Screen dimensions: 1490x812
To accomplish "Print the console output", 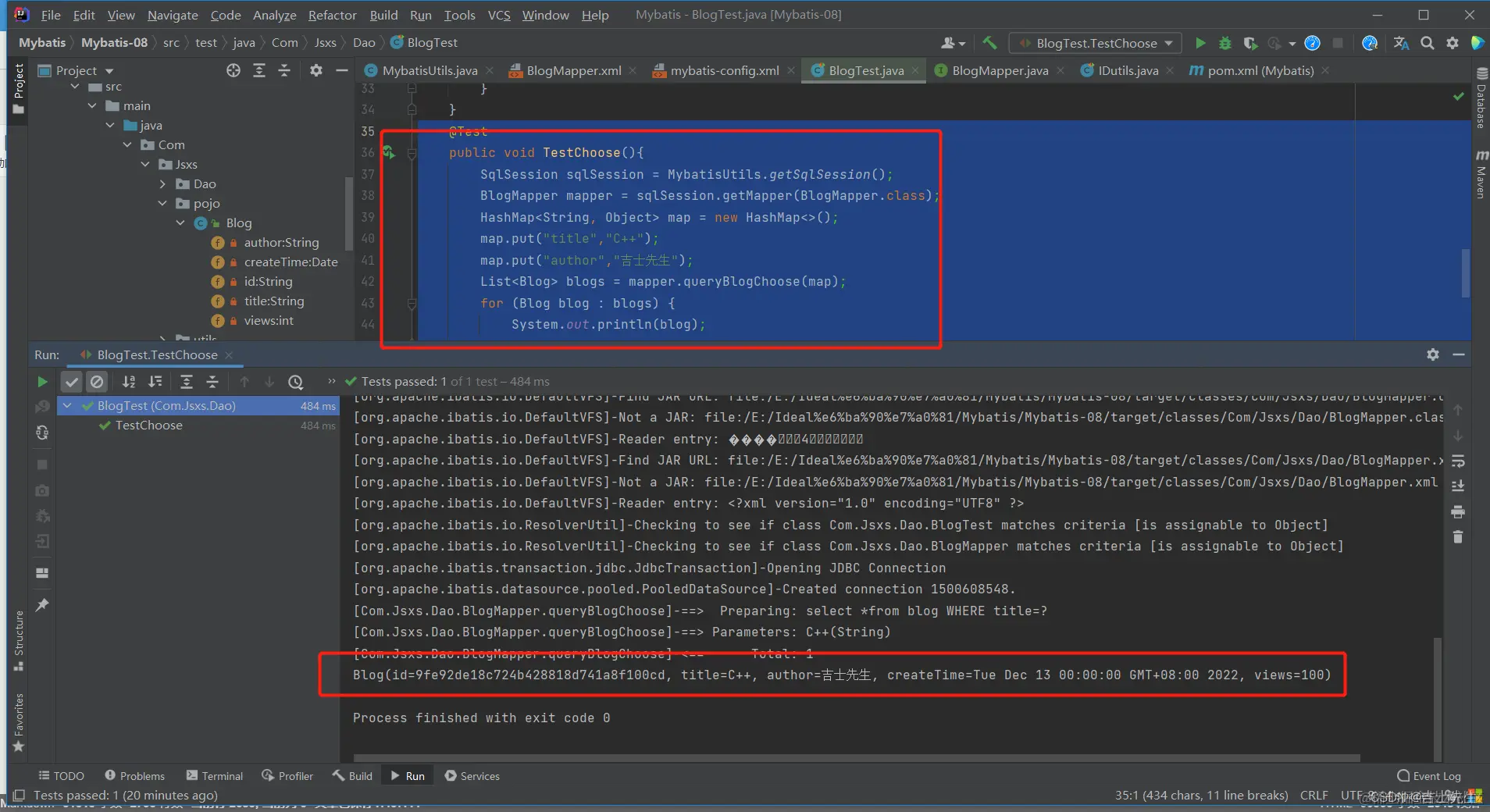I will click(1458, 512).
